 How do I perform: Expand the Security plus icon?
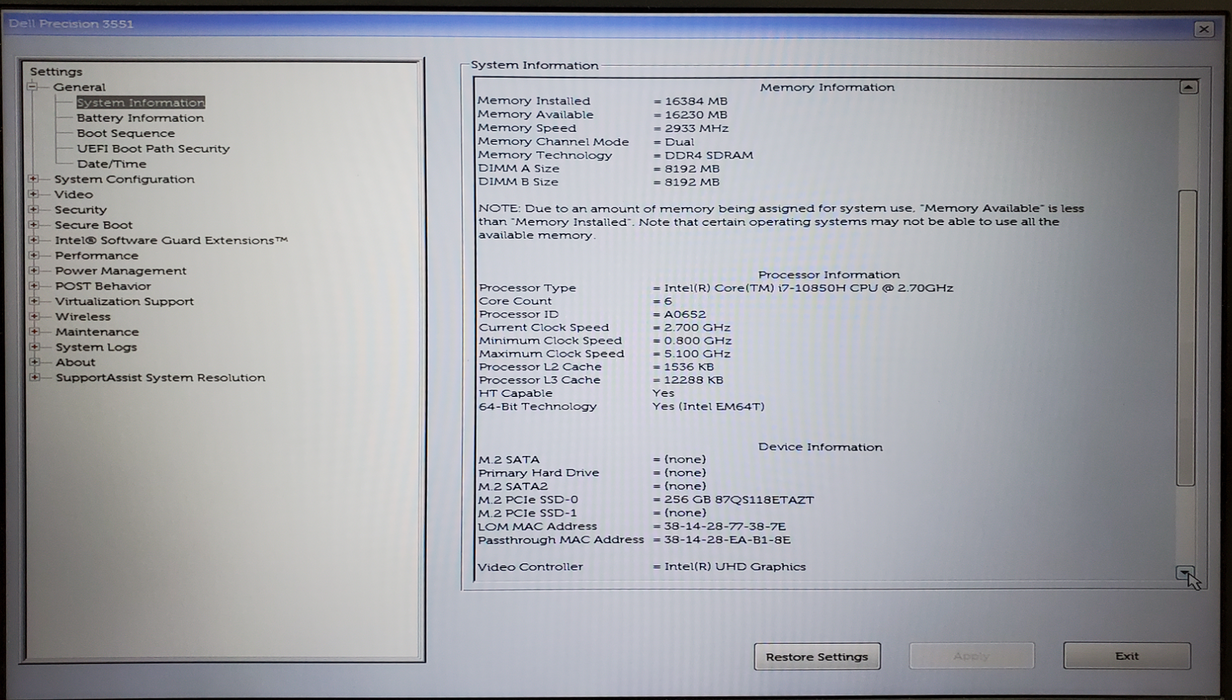click(x=34, y=210)
